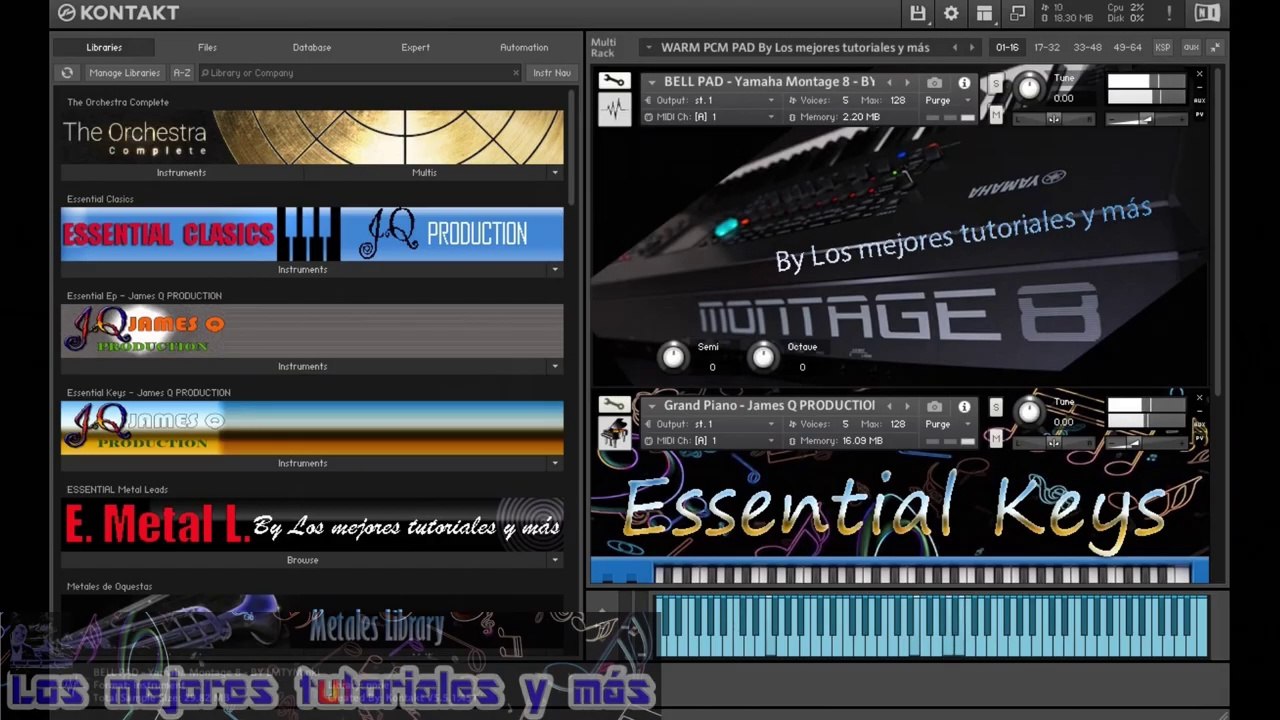Open Grand Piano Output st.1 dropdown
This screenshot has height=720, width=1280.
pyautogui.click(x=771, y=424)
